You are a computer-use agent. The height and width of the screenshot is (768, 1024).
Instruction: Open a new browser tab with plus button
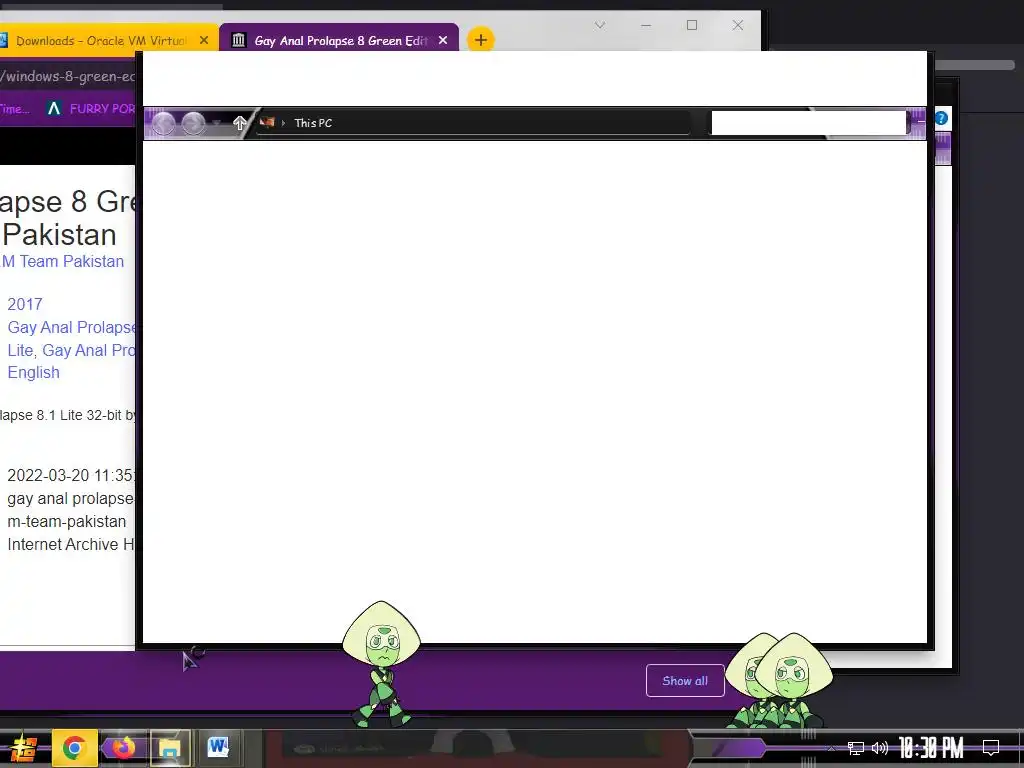[481, 40]
